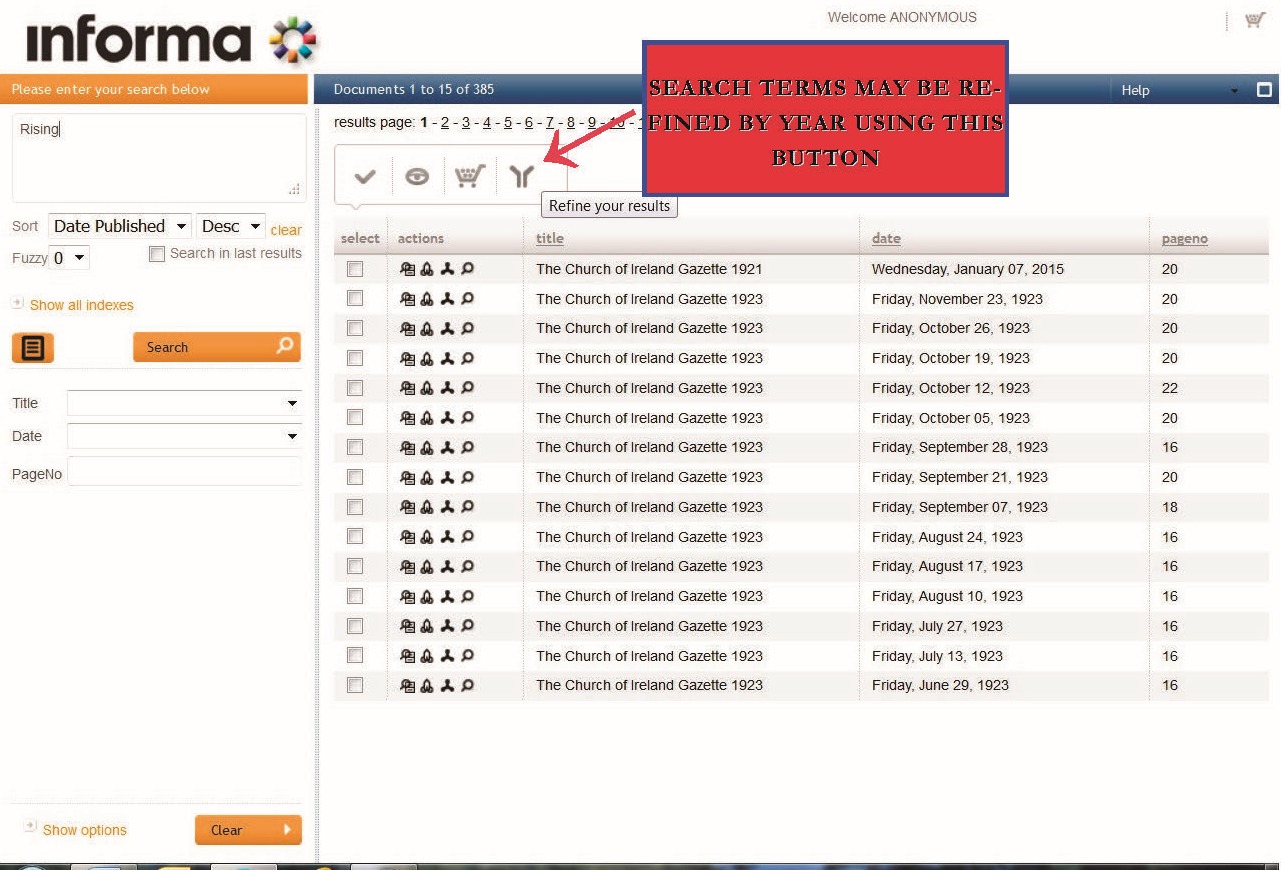This screenshot has width=1281, height=870.
Task: Click magnifier icon for August 10, 1923 row
Action: click(x=467, y=596)
